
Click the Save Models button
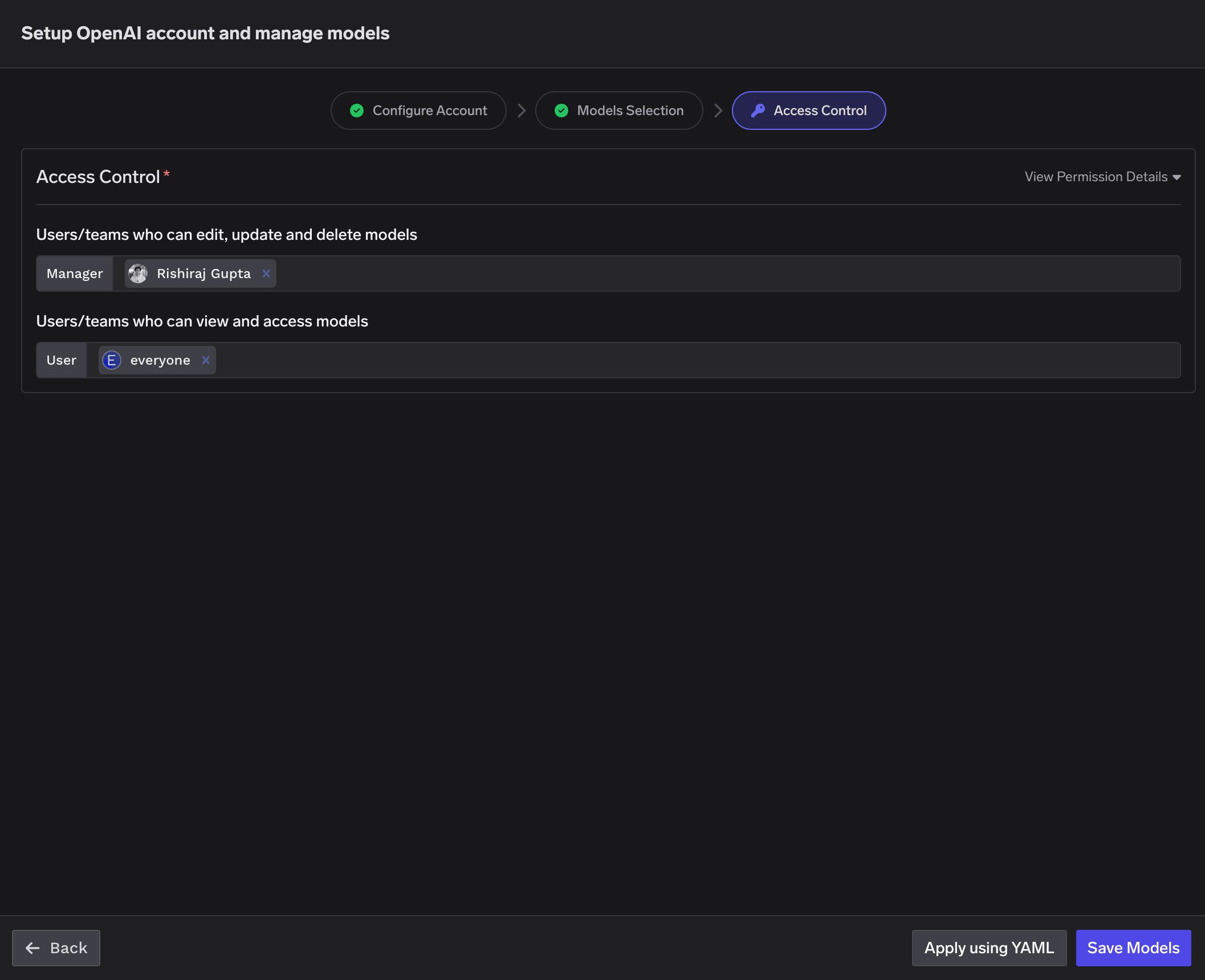pos(1133,948)
